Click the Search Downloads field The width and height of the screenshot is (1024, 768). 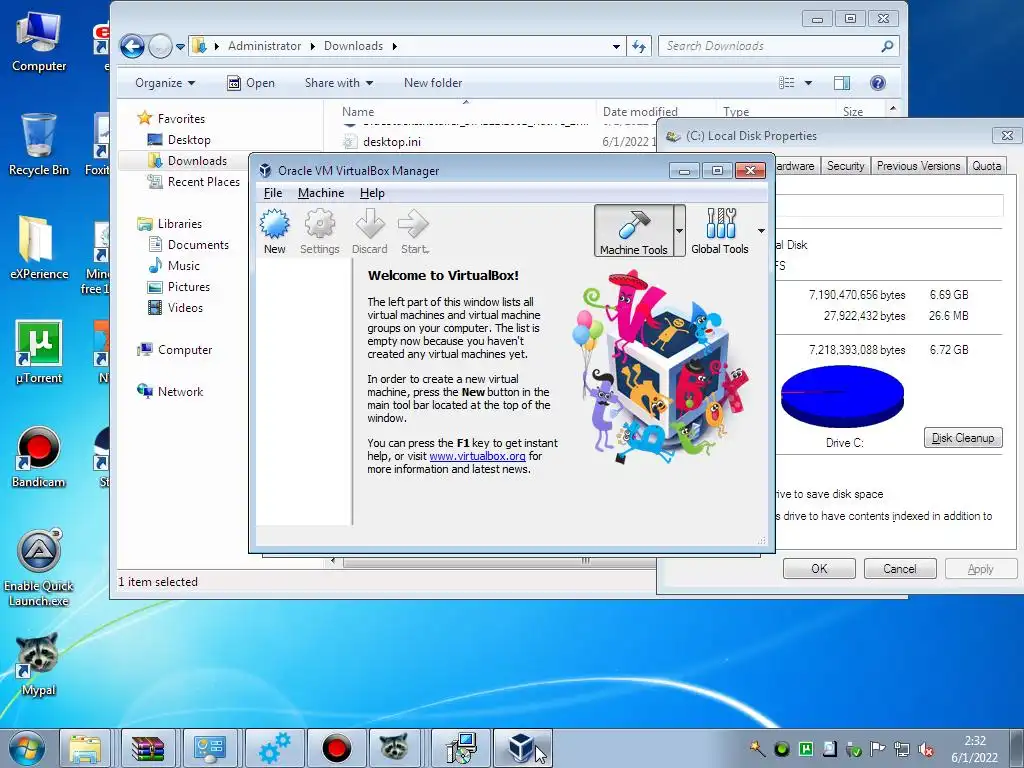click(771, 46)
